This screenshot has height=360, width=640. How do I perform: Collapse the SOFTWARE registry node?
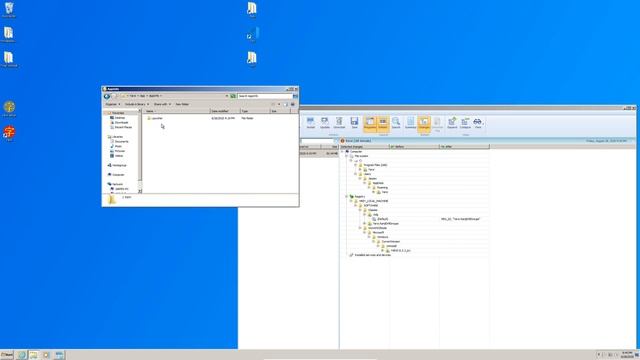click(x=356, y=205)
